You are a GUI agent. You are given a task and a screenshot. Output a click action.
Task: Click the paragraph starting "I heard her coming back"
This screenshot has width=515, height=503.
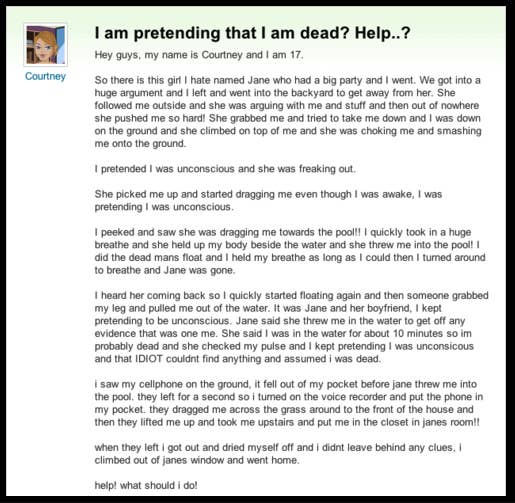point(292,327)
